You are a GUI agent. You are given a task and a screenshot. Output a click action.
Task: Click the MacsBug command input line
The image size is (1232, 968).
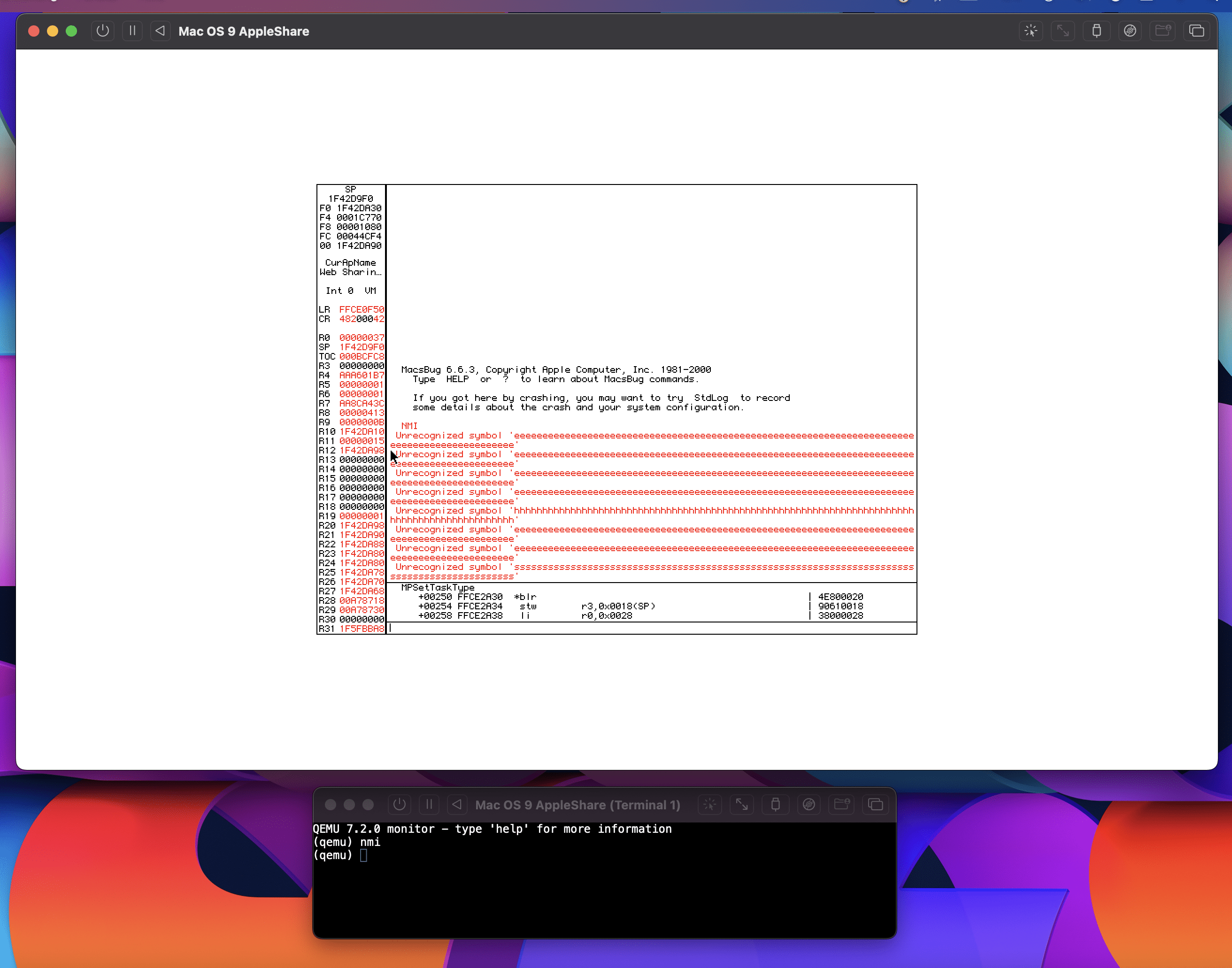[651, 628]
